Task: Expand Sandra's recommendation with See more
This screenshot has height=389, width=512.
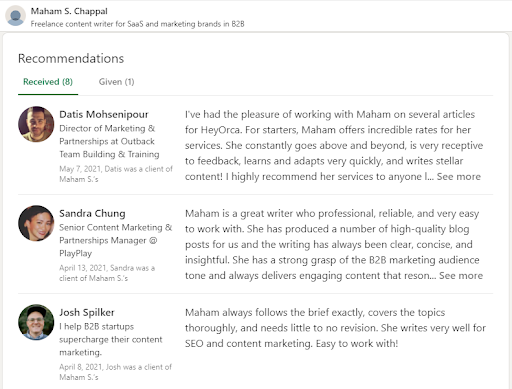Action: [x=461, y=276]
